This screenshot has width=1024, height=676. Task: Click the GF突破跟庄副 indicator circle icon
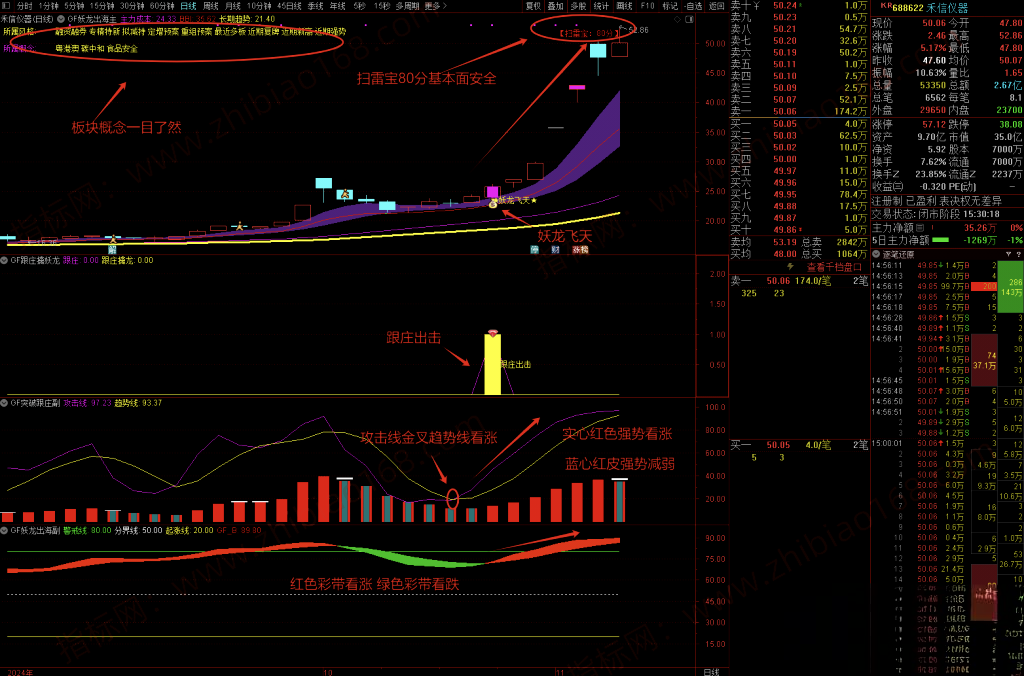point(5,403)
